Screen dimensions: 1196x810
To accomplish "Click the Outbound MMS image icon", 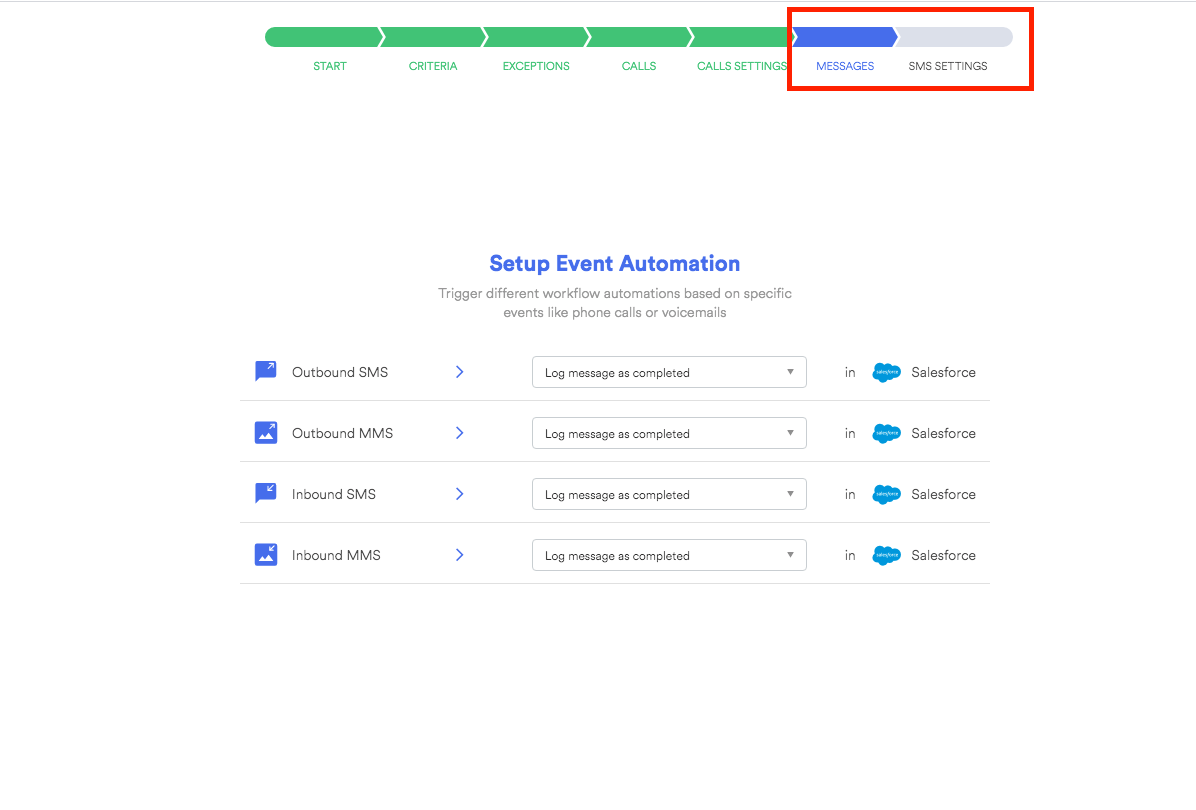I will click(x=265, y=432).
